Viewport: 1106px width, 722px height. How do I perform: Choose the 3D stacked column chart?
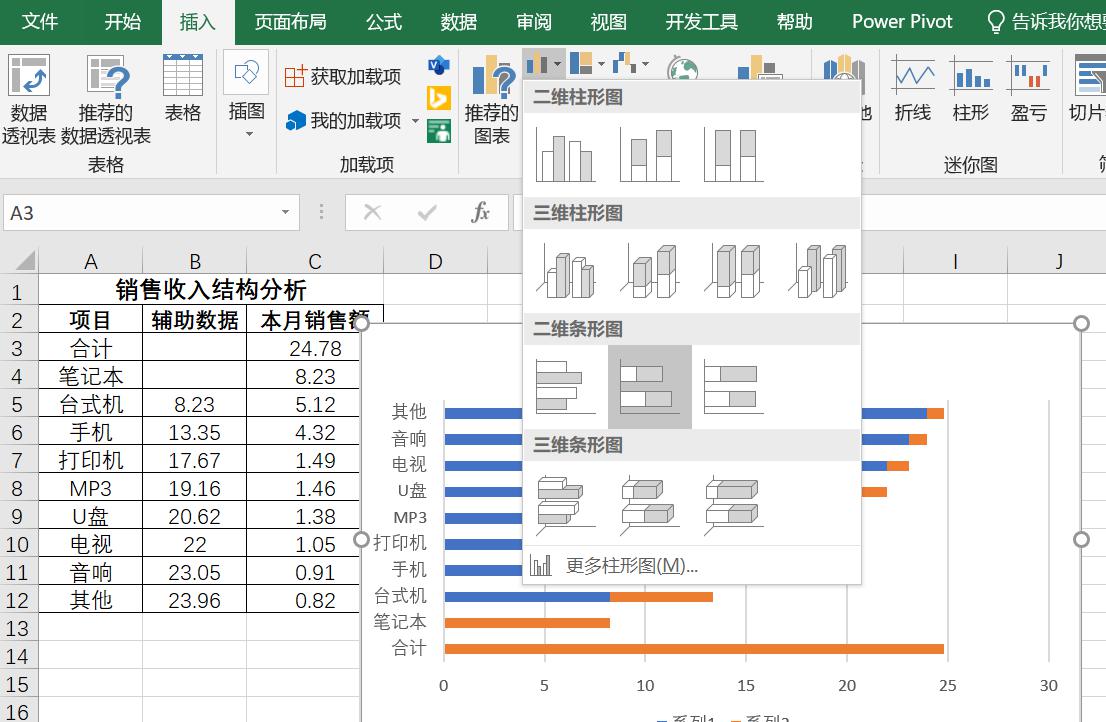649,271
